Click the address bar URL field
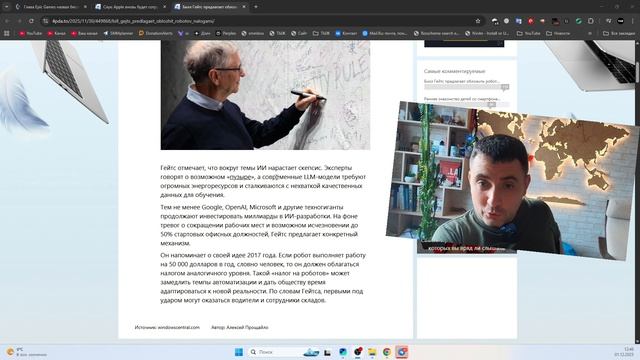The image size is (640, 360). [x=261, y=21]
